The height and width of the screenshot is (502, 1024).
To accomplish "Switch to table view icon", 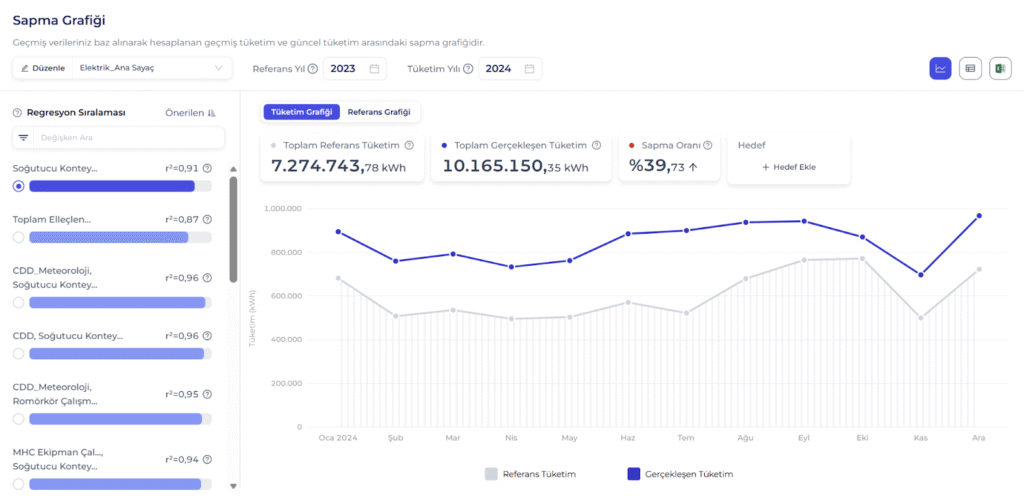I will (x=969, y=68).
